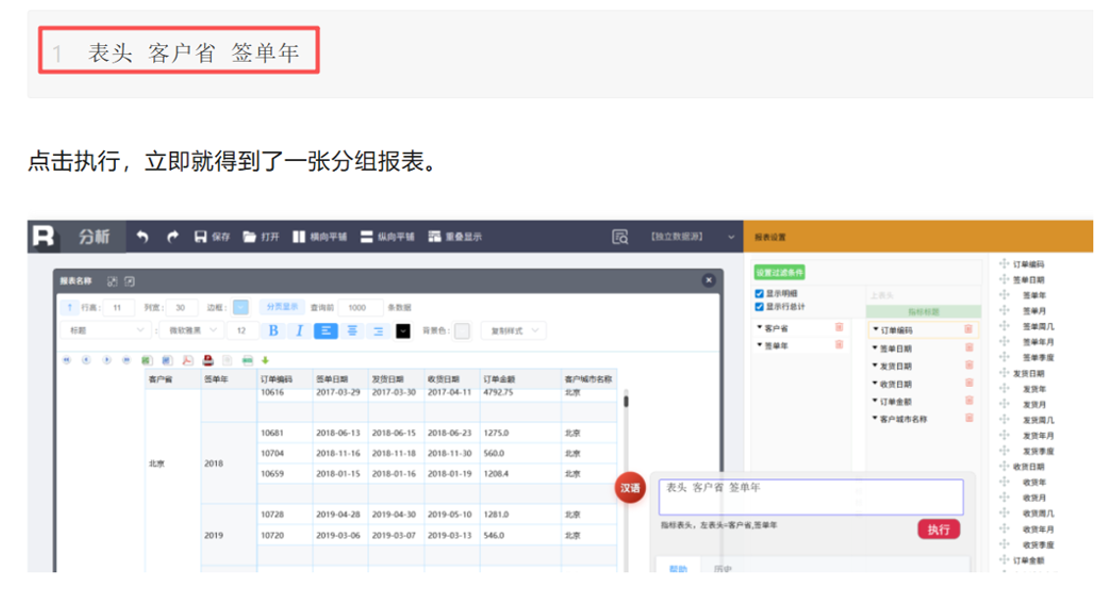
Task: Click the 执行 execute button
Action: [x=938, y=529]
